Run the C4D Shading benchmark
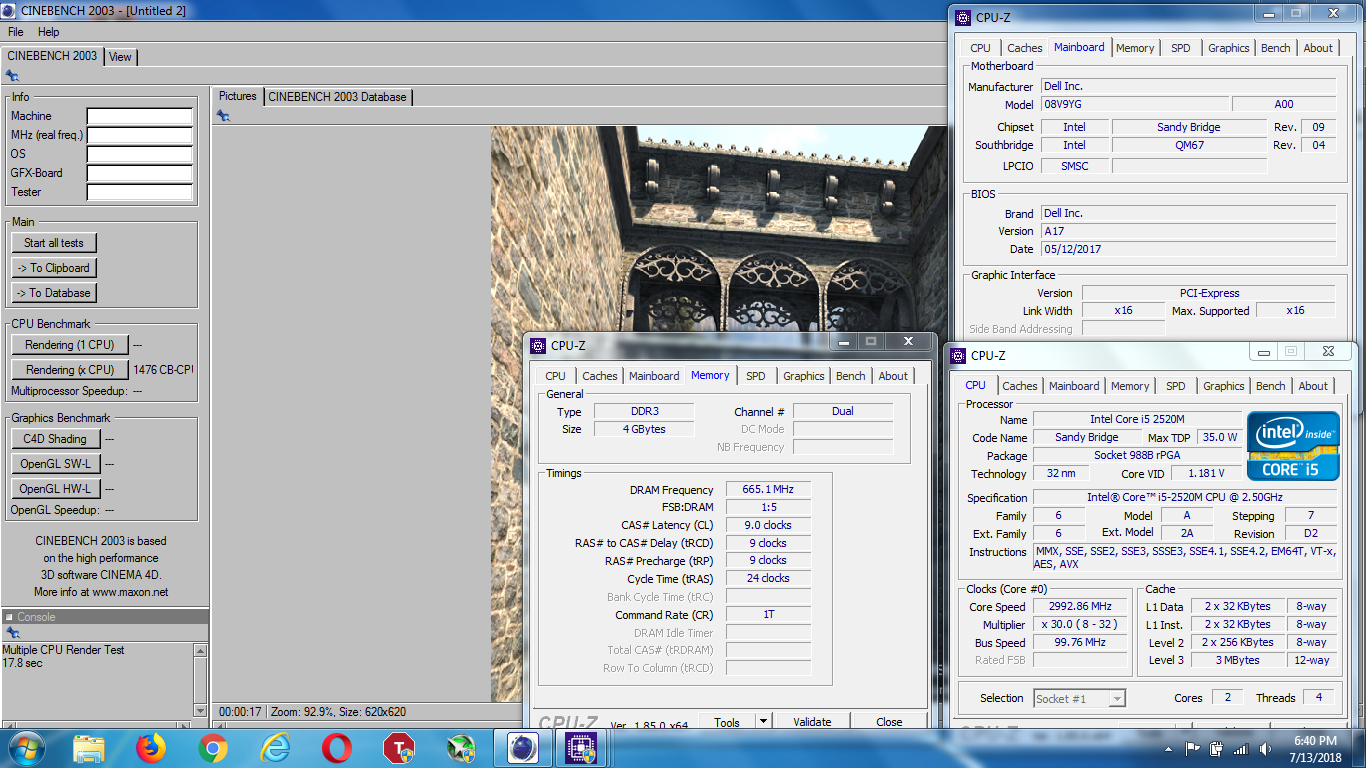 coord(55,439)
